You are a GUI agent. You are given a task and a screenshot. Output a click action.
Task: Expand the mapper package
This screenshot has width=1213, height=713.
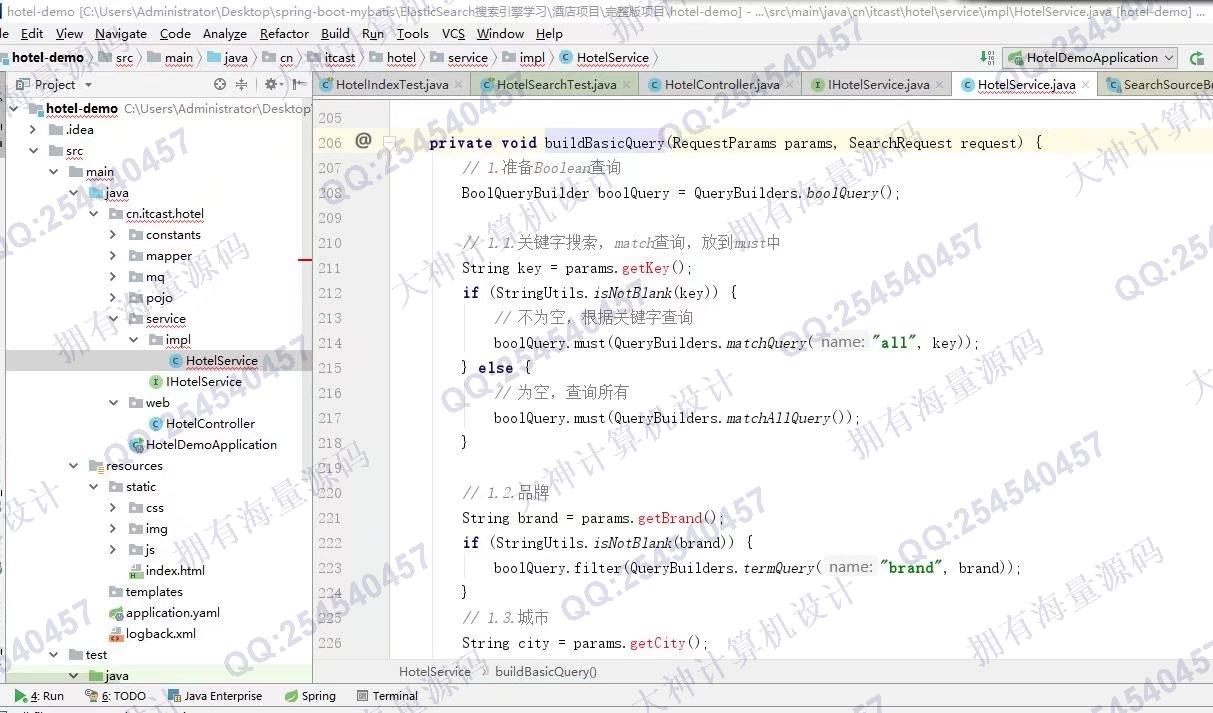(x=113, y=255)
